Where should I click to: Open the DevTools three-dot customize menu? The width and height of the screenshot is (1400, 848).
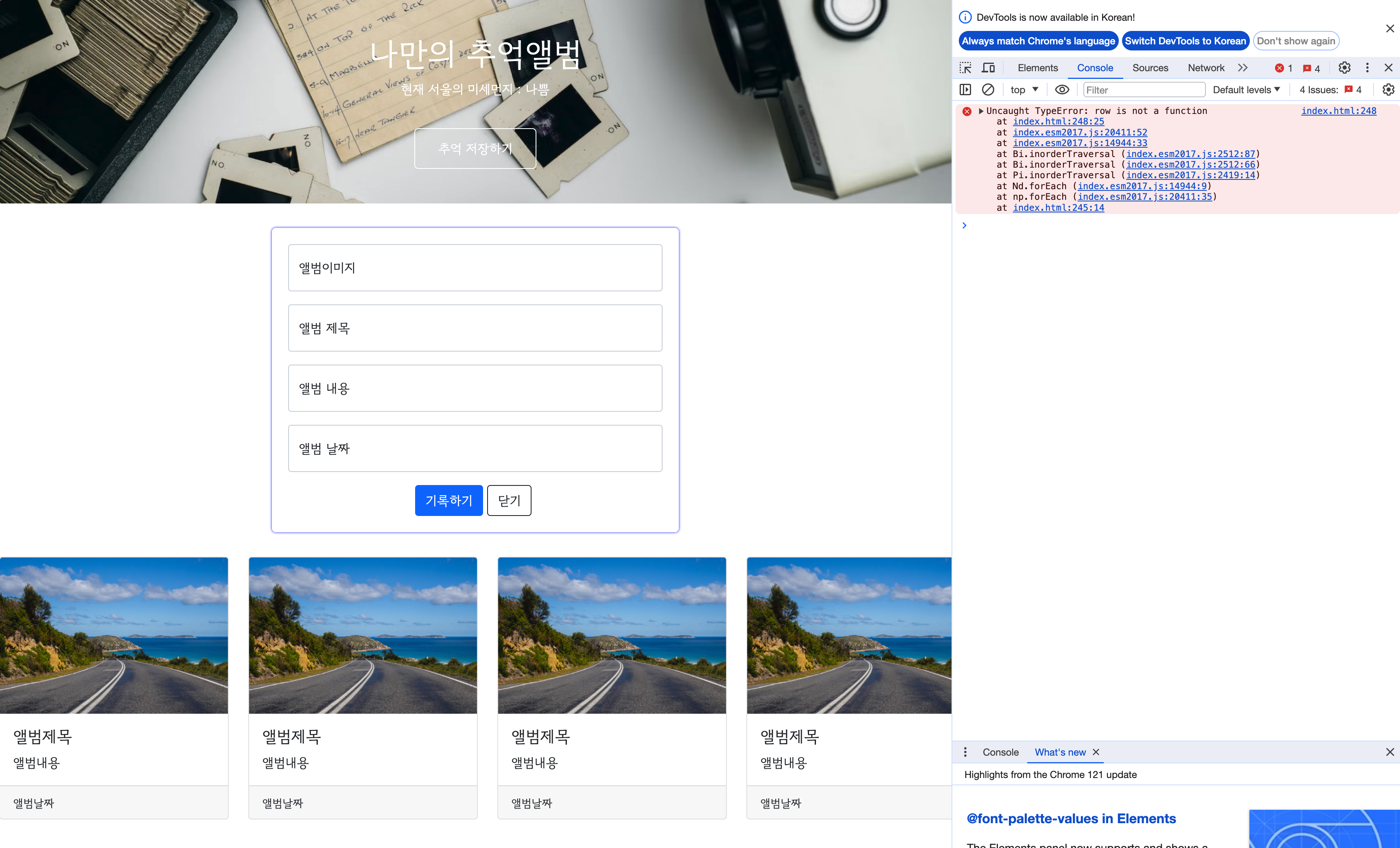(1367, 68)
